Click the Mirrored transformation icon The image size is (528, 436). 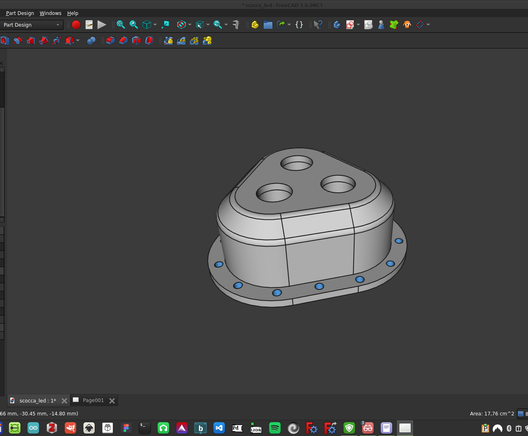click(x=168, y=41)
